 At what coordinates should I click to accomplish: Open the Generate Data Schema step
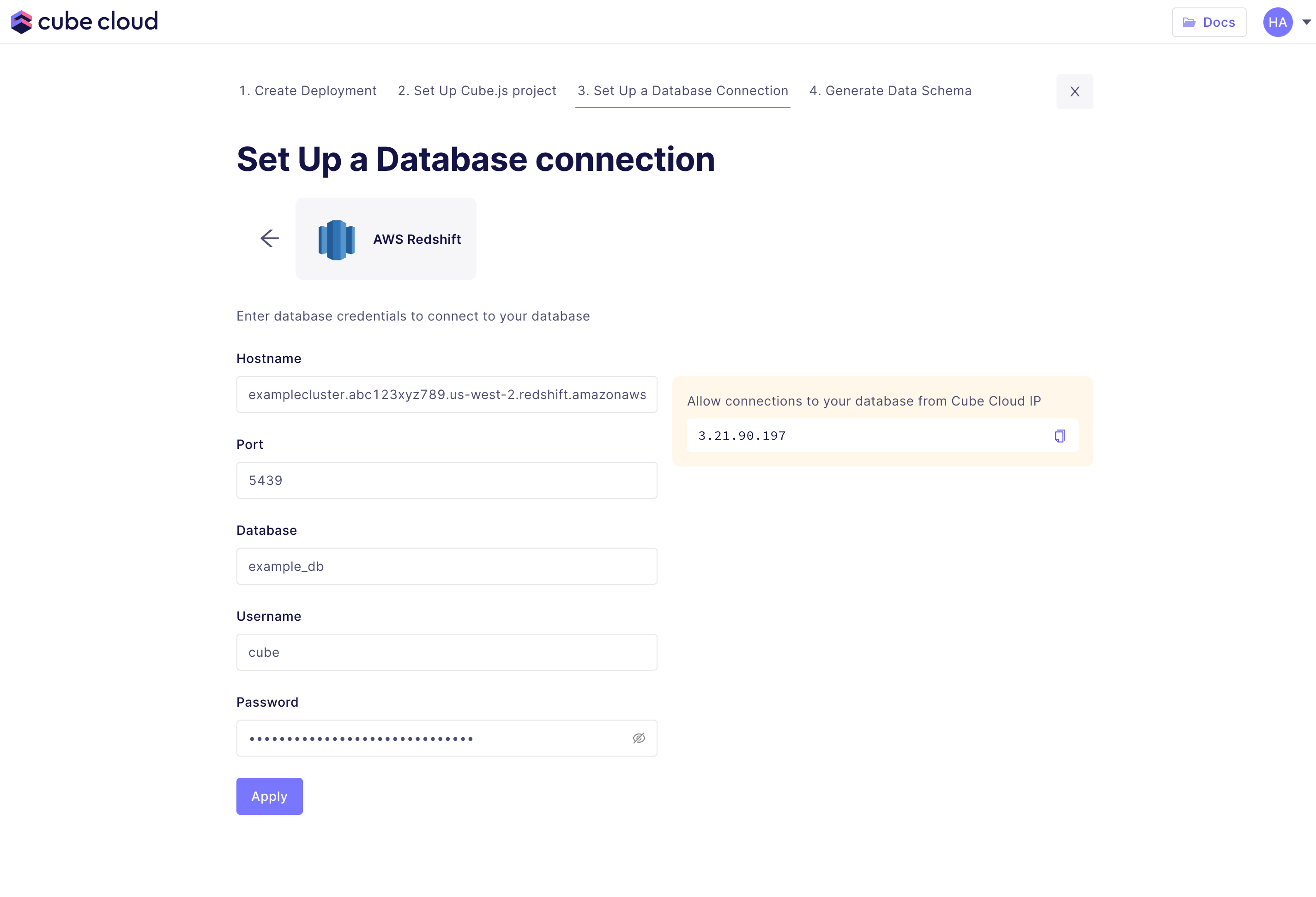point(890,91)
